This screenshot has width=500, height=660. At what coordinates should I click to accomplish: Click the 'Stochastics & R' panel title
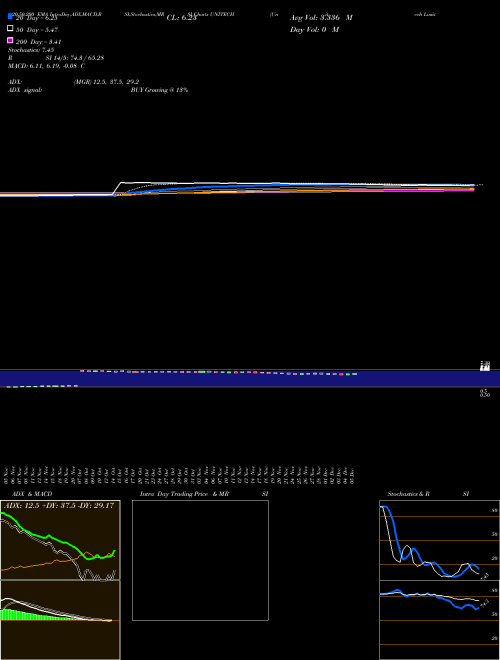[x=408, y=494]
